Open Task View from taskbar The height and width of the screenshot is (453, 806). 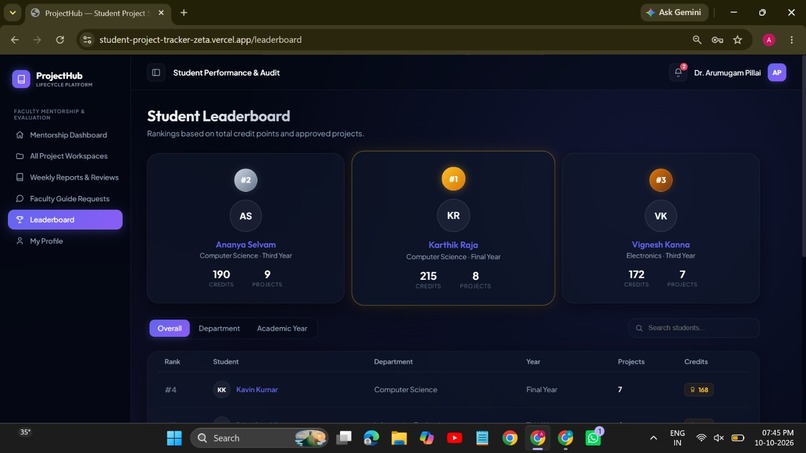(344, 438)
